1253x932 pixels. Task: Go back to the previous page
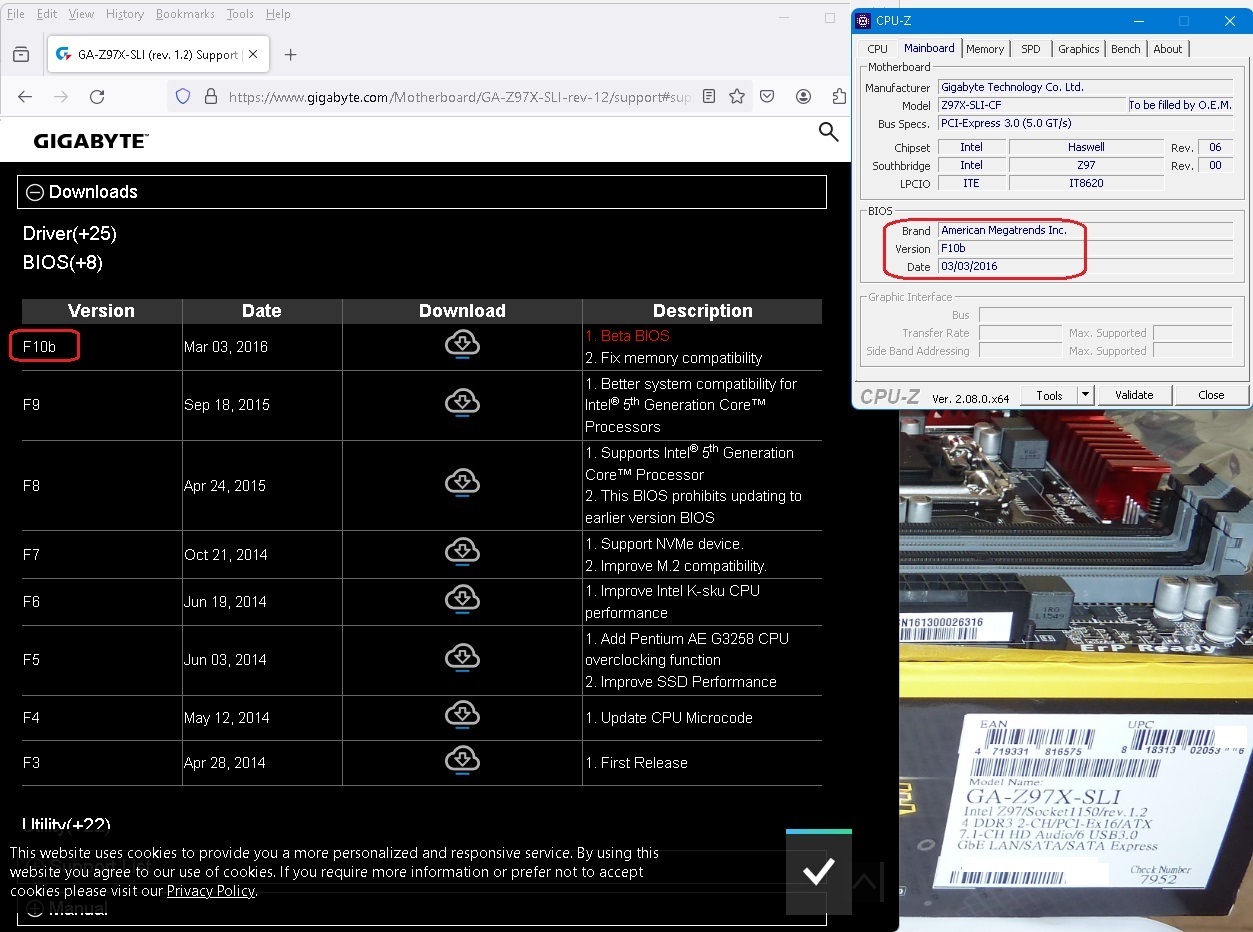[25, 97]
